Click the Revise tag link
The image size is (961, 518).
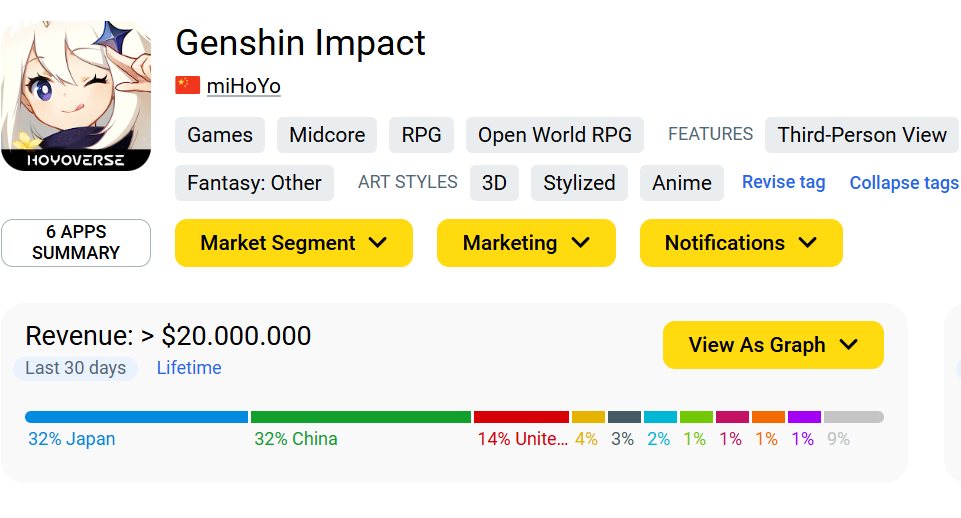tap(783, 182)
